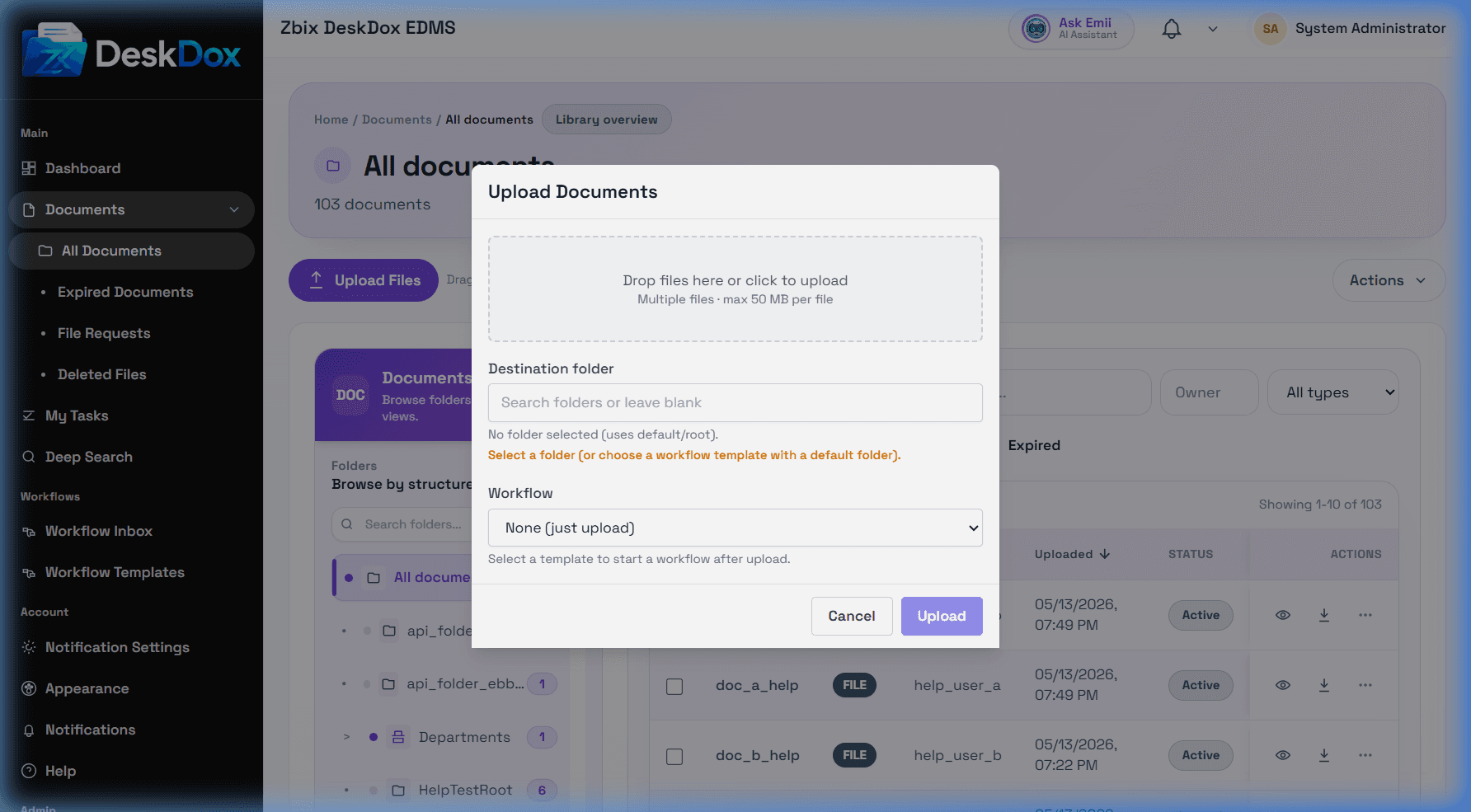Click the Deep Search magnifier icon
1471x812 pixels.
tap(29, 457)
